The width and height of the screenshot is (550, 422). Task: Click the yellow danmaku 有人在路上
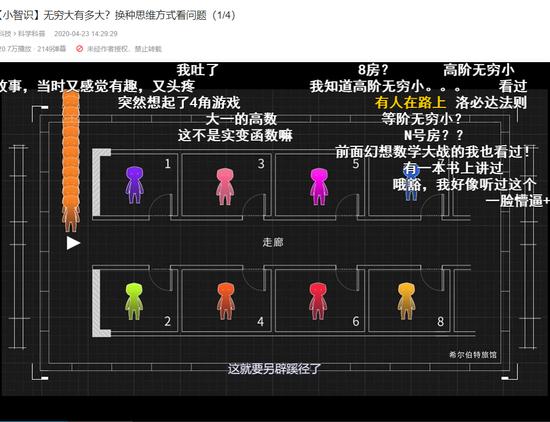point(410,103)
